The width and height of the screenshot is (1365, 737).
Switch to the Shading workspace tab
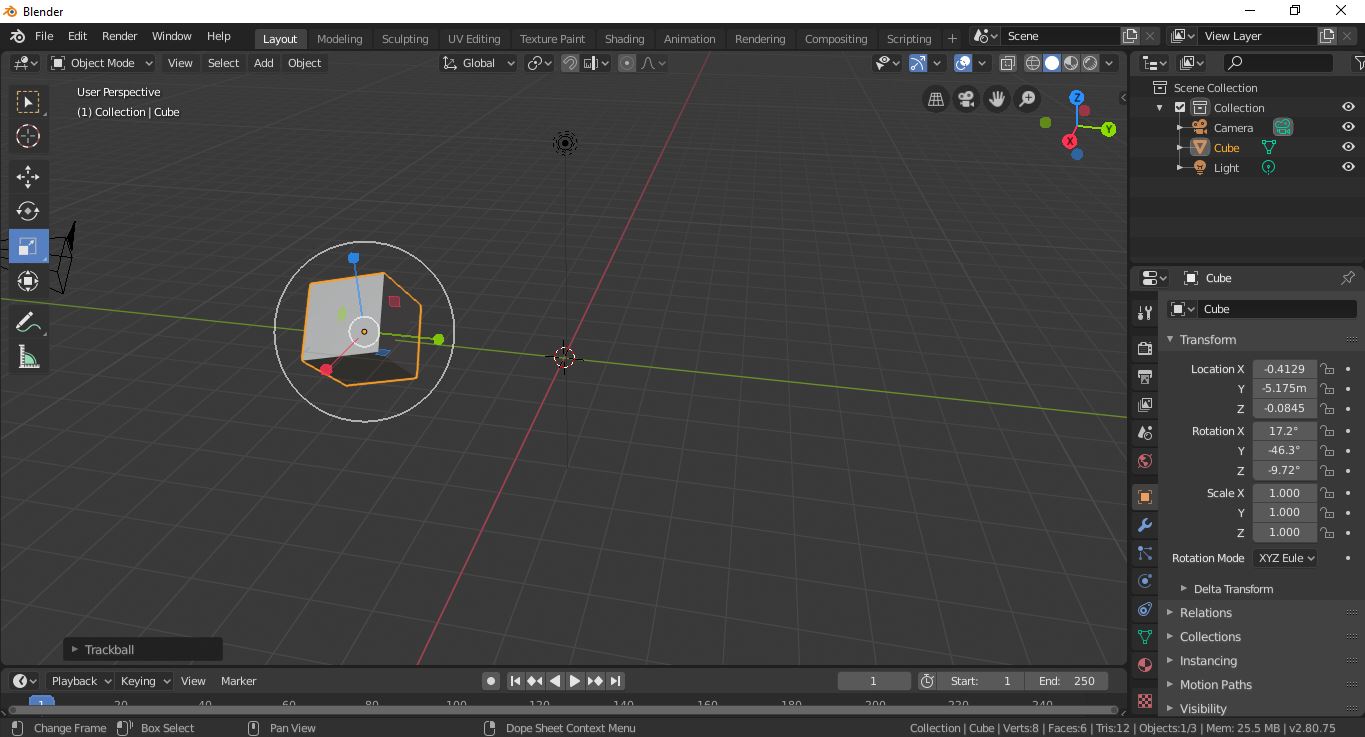click(x=624, y=39)
